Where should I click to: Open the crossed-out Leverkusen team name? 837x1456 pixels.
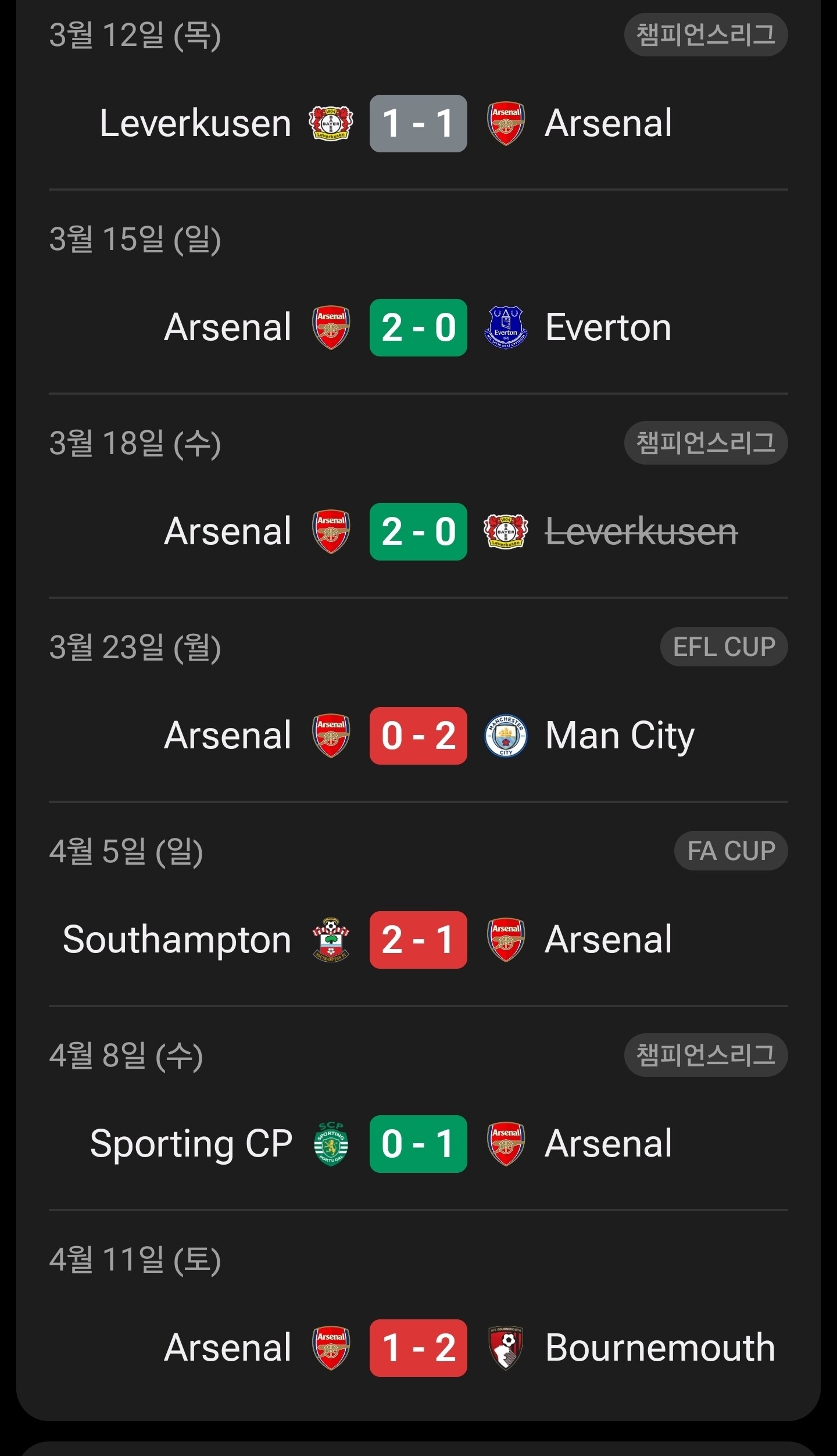click(641, 531)
